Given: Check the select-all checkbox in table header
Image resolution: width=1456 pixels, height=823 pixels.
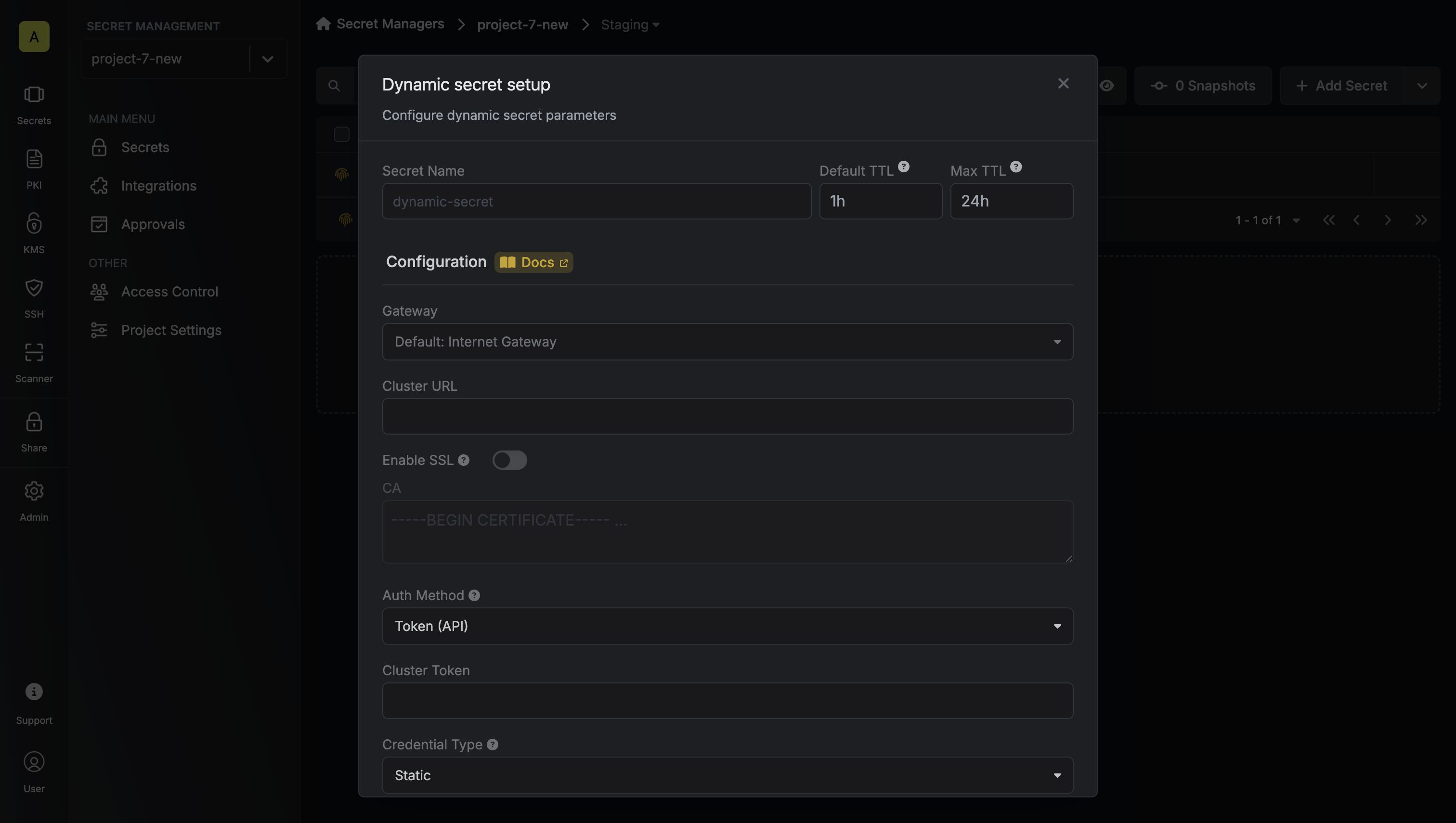Looking at the screenshot, I should (341, 135).
